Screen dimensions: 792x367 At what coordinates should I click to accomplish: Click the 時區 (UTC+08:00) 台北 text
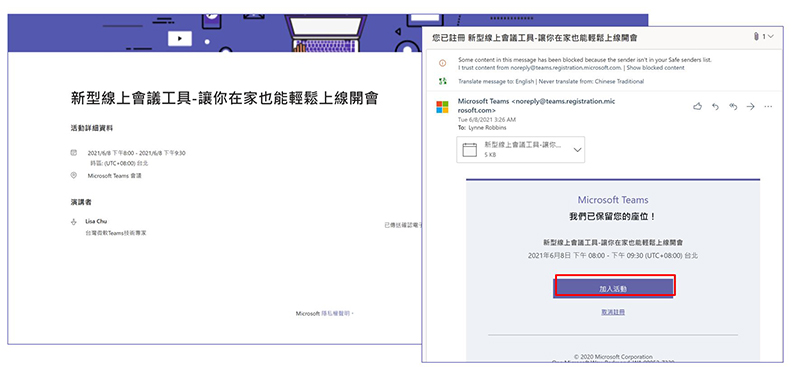pyautogui.click(x=119, y=163)
